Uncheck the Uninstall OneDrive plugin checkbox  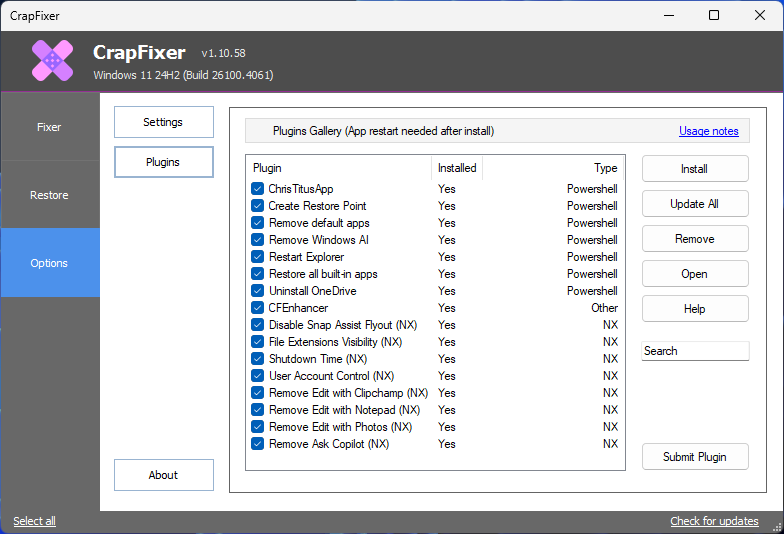point(258,290)
